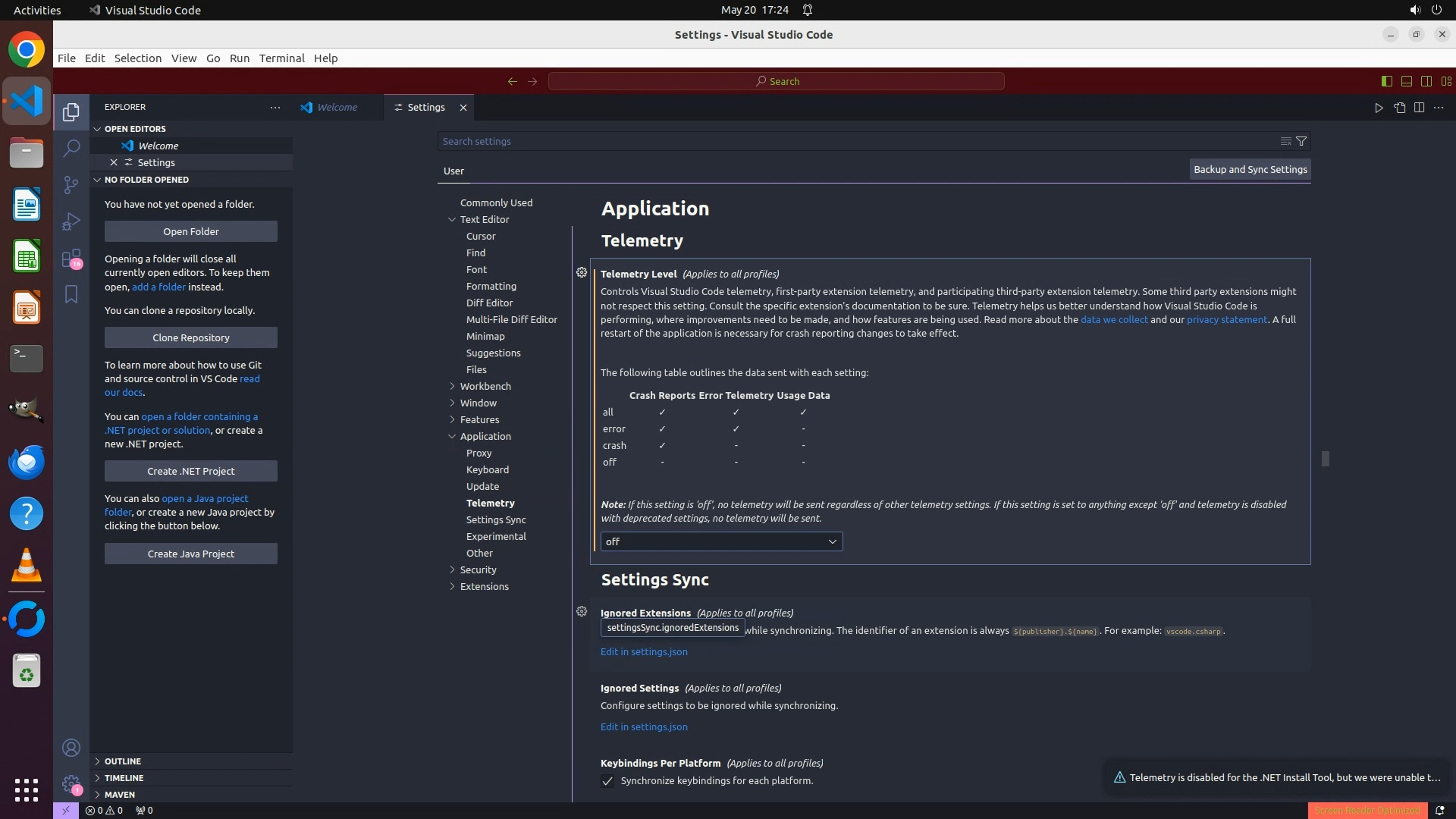Viewport: 1456px width, 819px height.
Task: Toggle the primary side bar layout button
Action: [1386, 81]
